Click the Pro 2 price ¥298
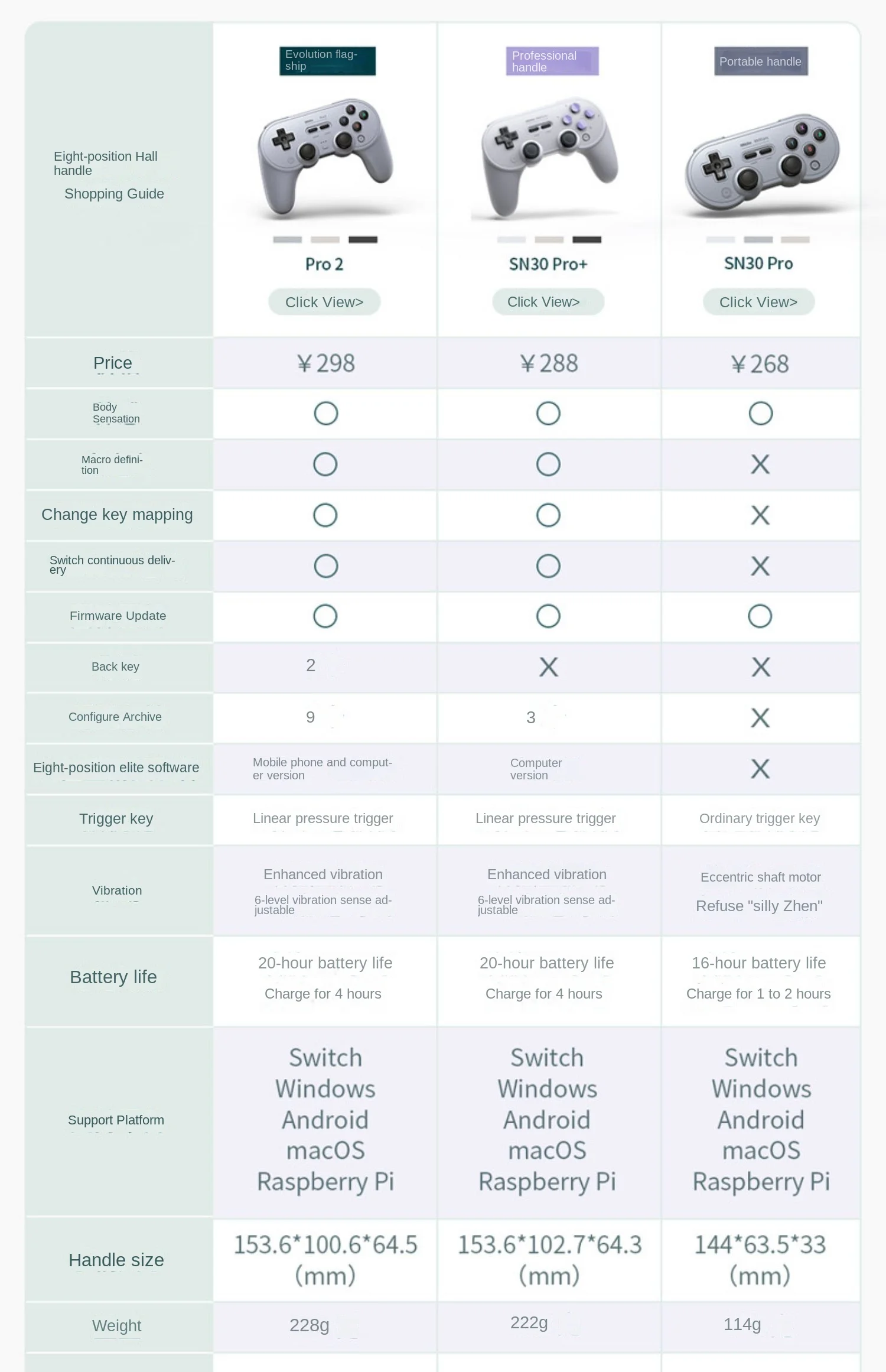 [325, 363]
